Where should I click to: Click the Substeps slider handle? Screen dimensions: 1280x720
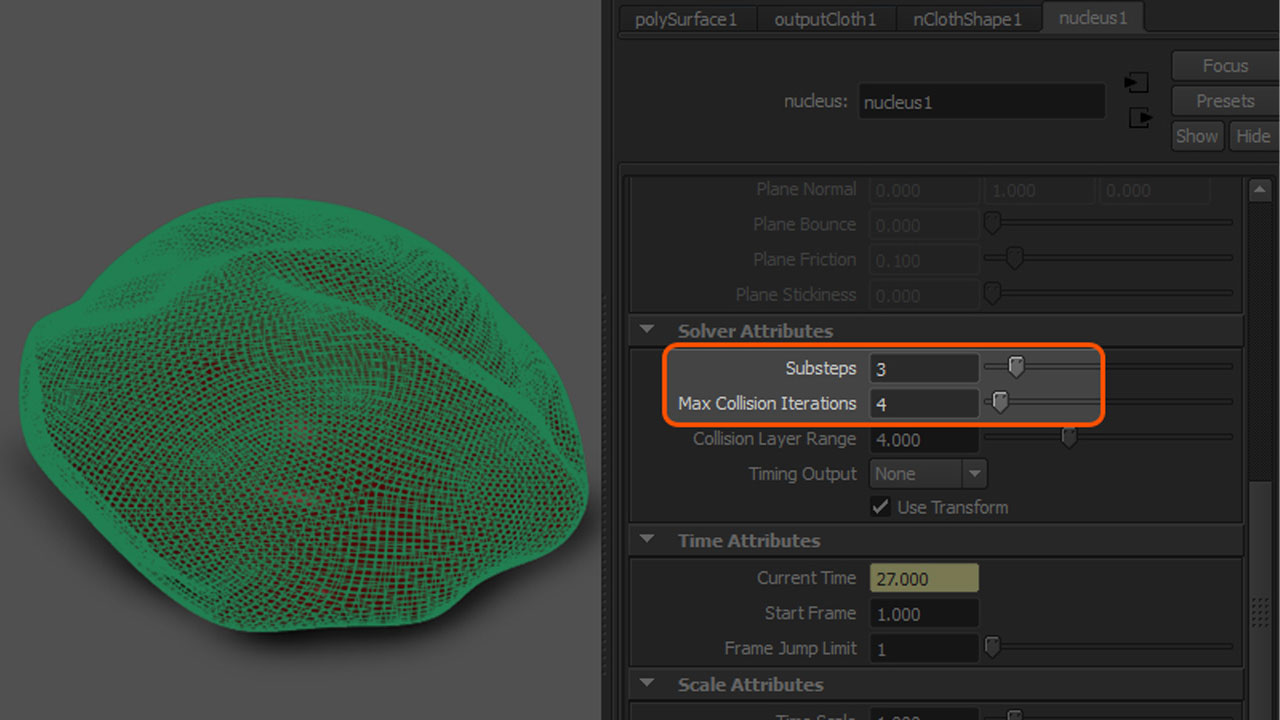point(1016,367)
